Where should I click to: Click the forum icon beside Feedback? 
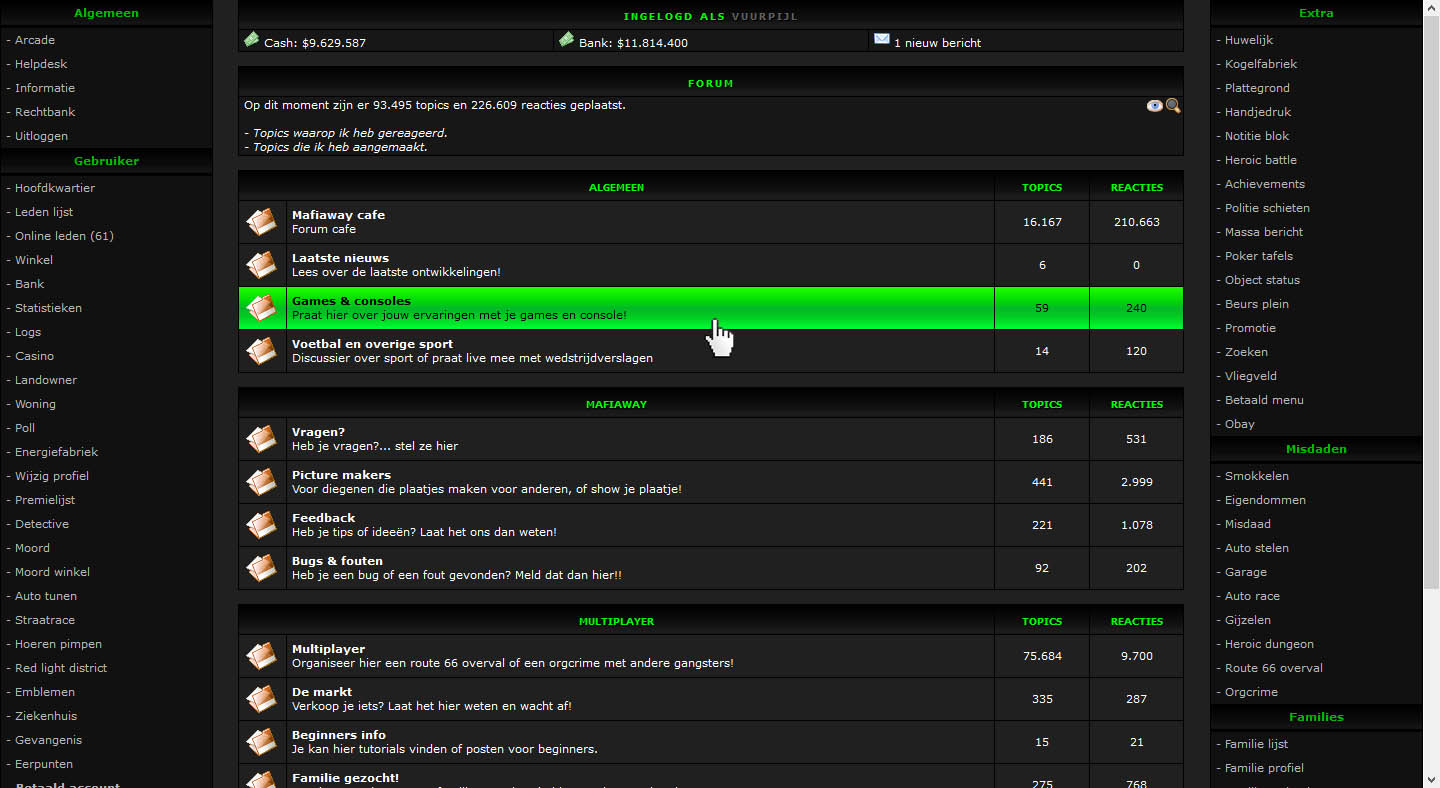tap(262, 525)
